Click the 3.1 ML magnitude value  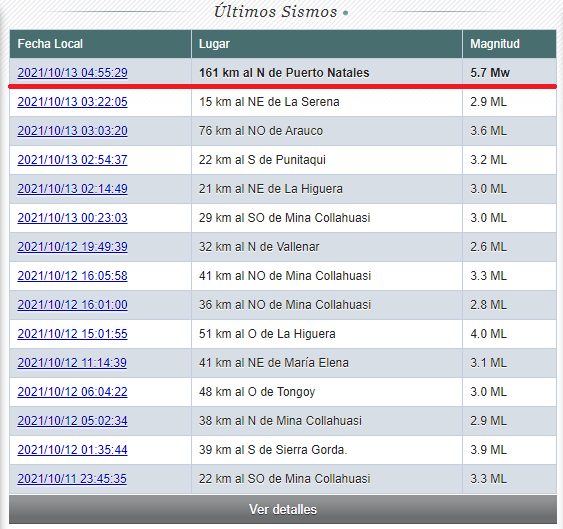point(489,363)
